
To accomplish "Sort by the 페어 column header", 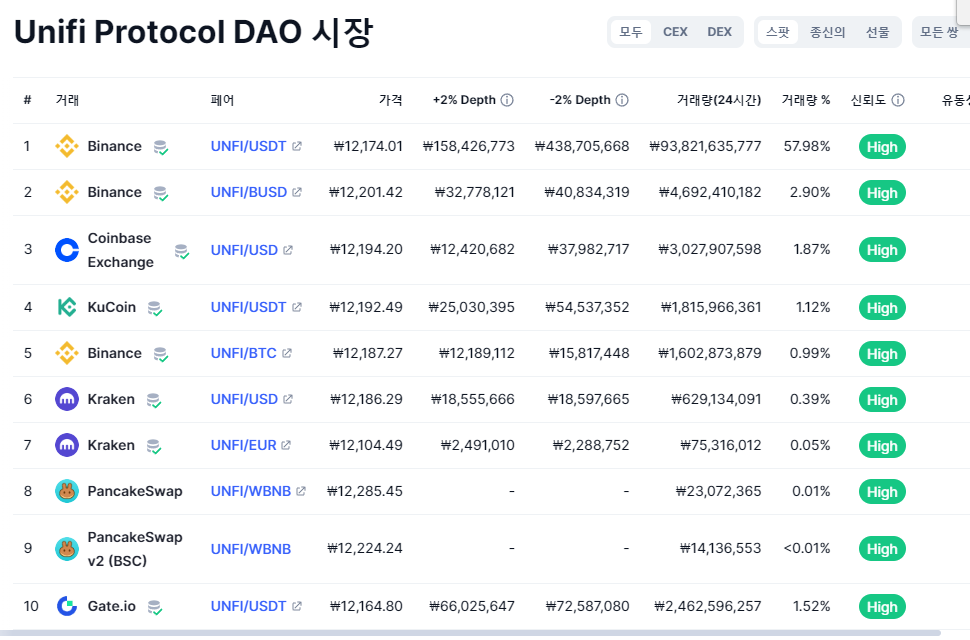I will [x=222, y=100].
